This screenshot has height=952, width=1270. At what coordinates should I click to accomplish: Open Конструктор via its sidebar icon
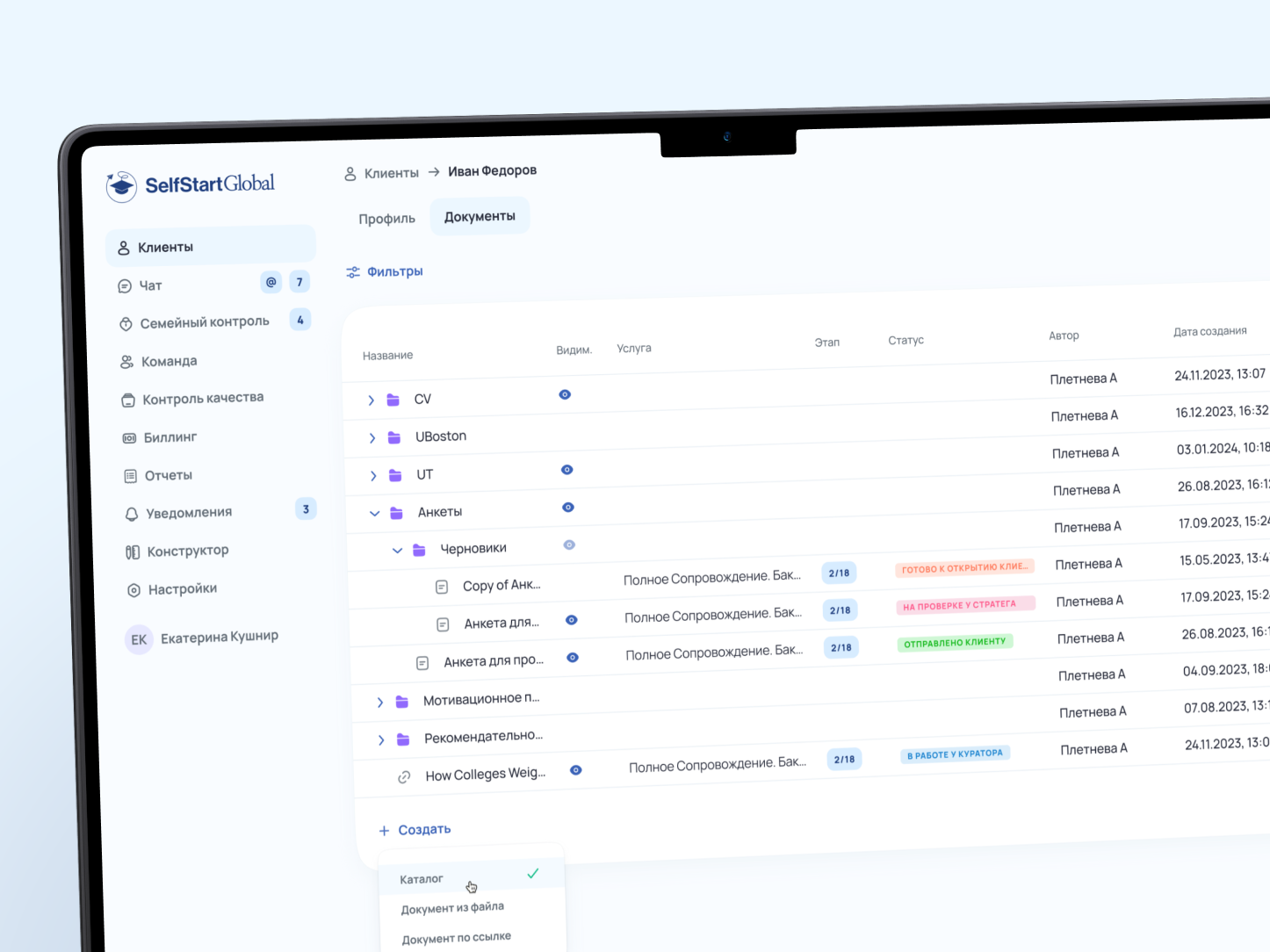tap(133, 552)
